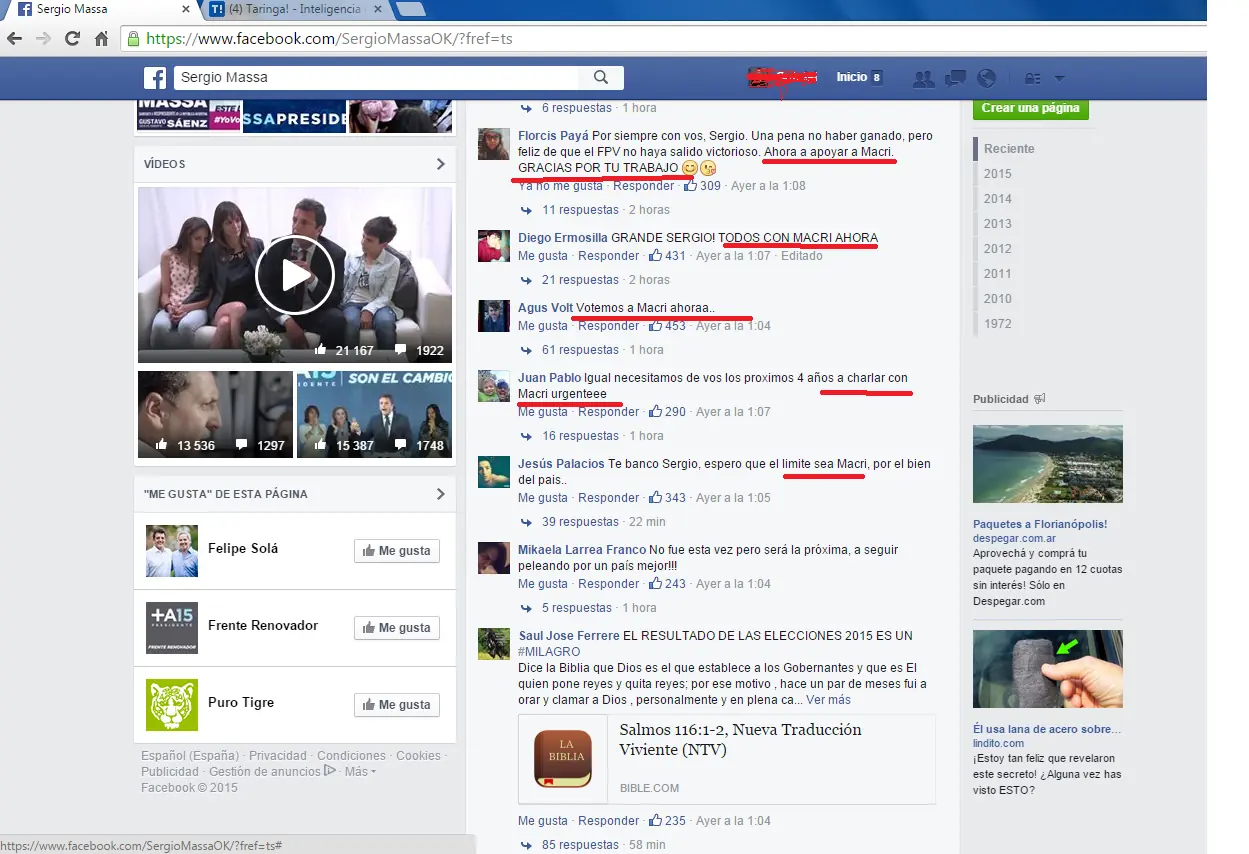
Task: Click Crear una página button
Action: pyautogui.click(x=1030, y=108)
